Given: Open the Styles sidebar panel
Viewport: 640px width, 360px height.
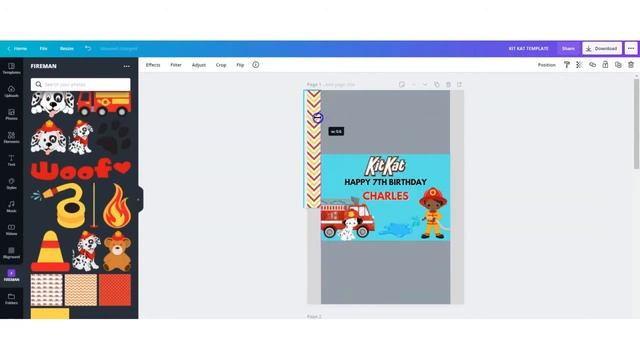Looking at the screenshot, I should click(x=11, y=183).
